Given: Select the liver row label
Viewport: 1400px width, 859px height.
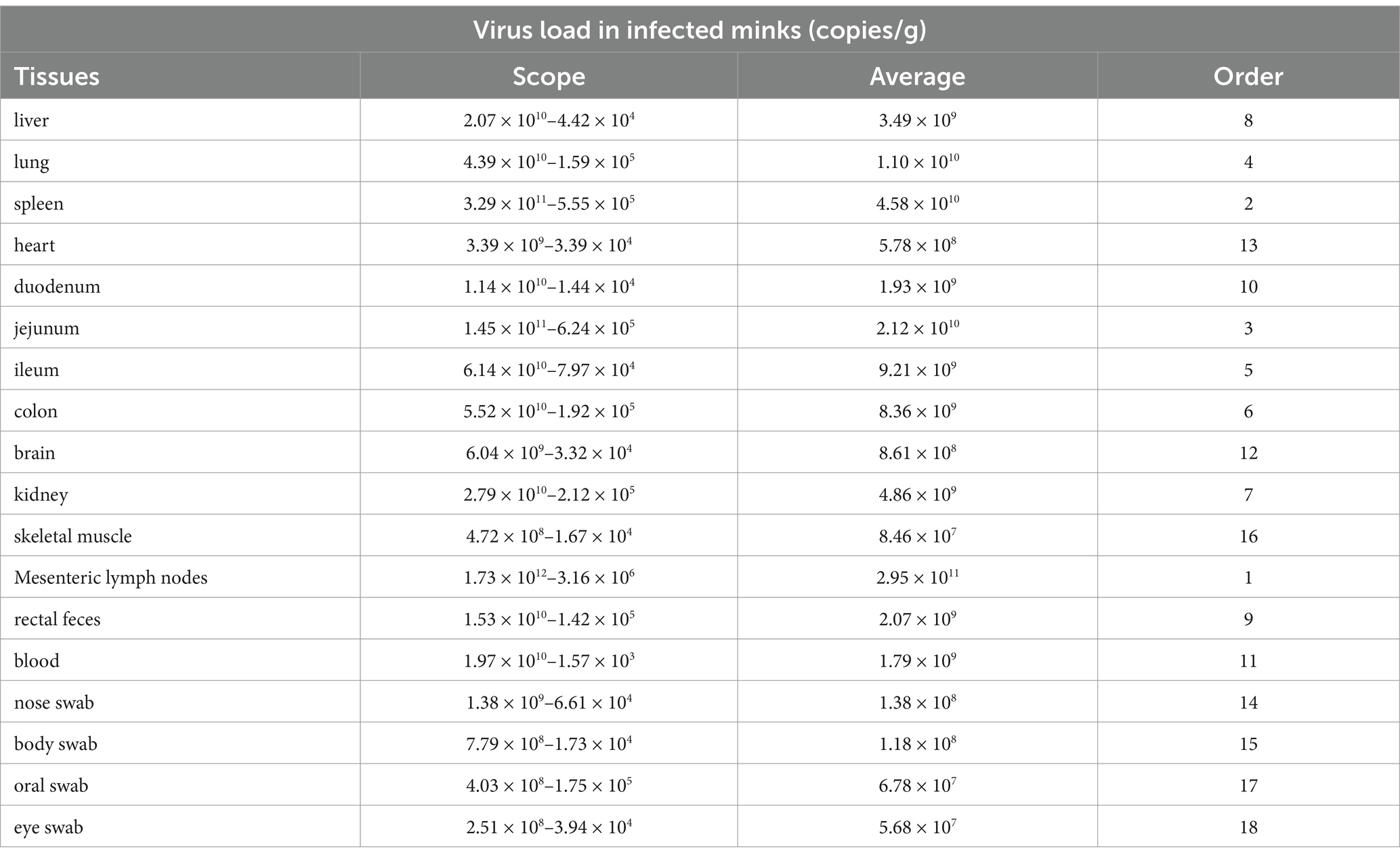Looking at the screenshot, I should click(31, 121).
